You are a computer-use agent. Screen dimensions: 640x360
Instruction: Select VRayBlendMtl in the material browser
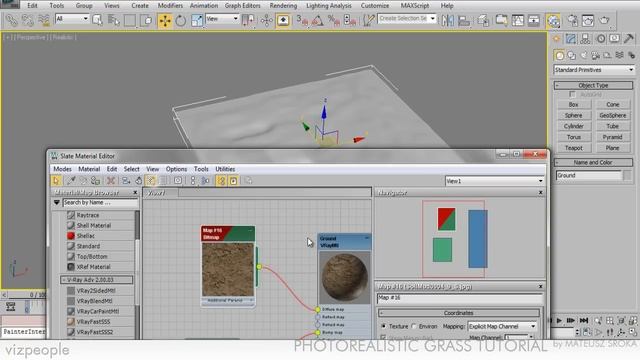pos(95,301)
